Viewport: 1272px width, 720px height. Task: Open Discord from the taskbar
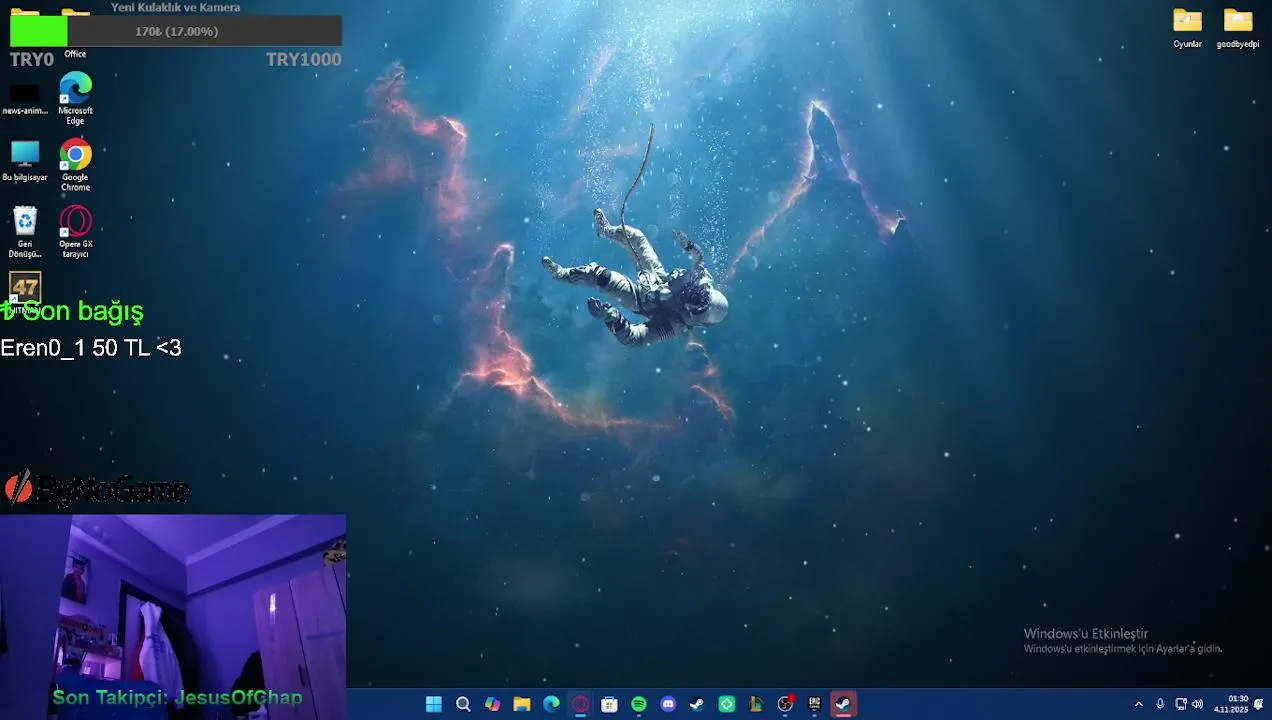tap(668, 704)
